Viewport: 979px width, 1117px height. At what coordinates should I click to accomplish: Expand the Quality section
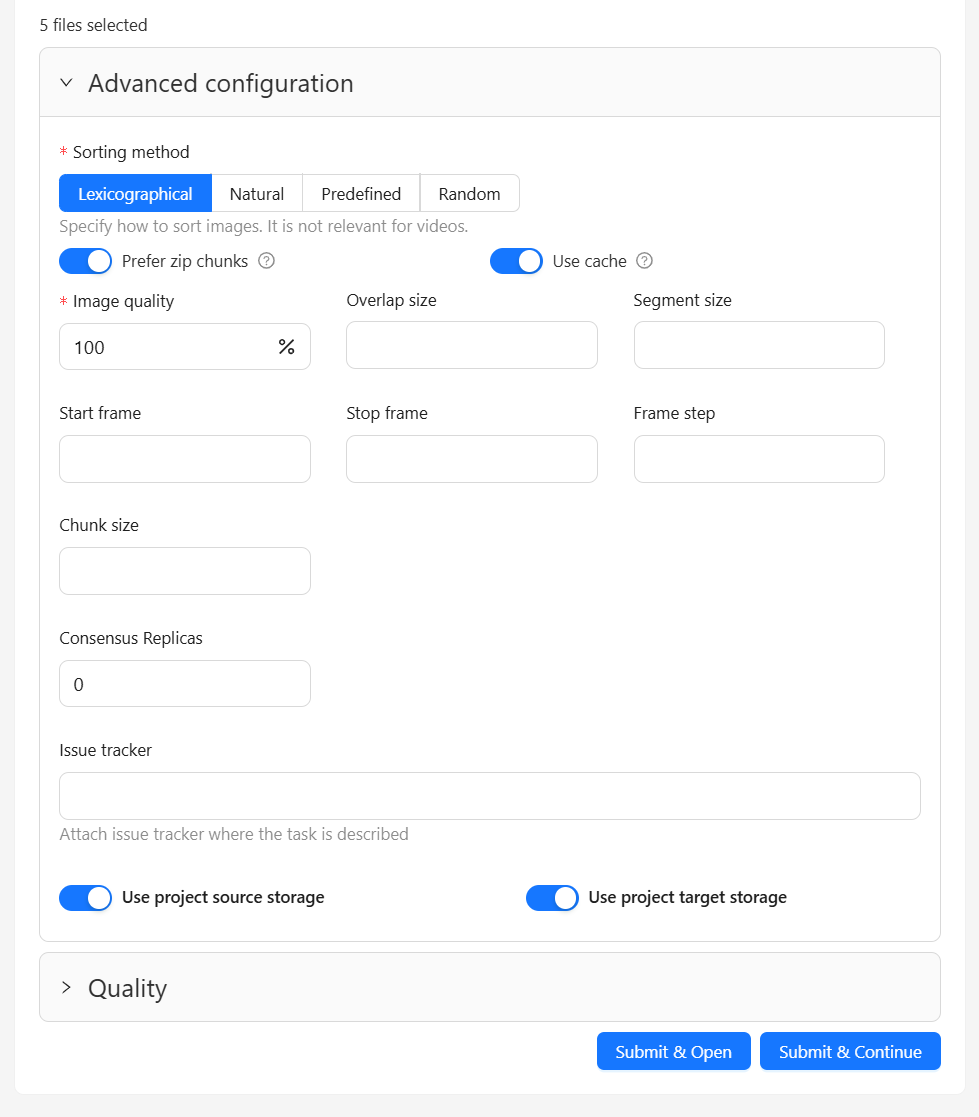tap(67, 988)
